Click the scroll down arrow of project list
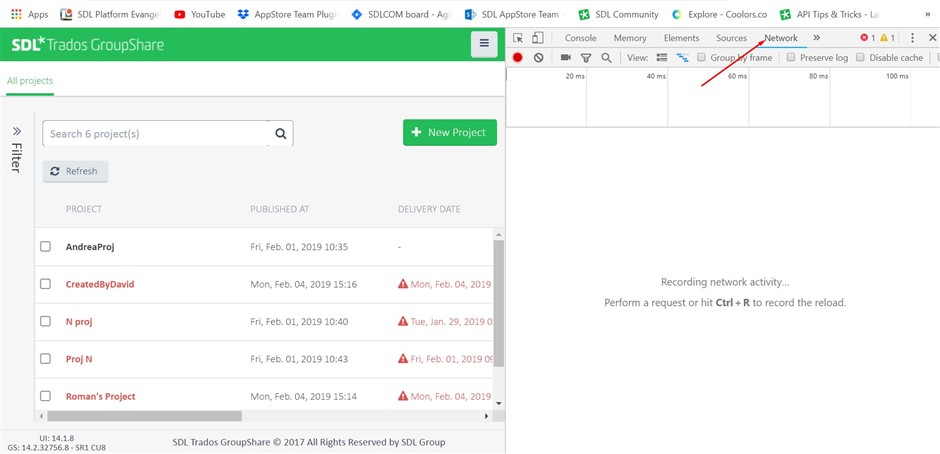Image resolution: width=940 pixels, height=454 pixels. [498, 403]
